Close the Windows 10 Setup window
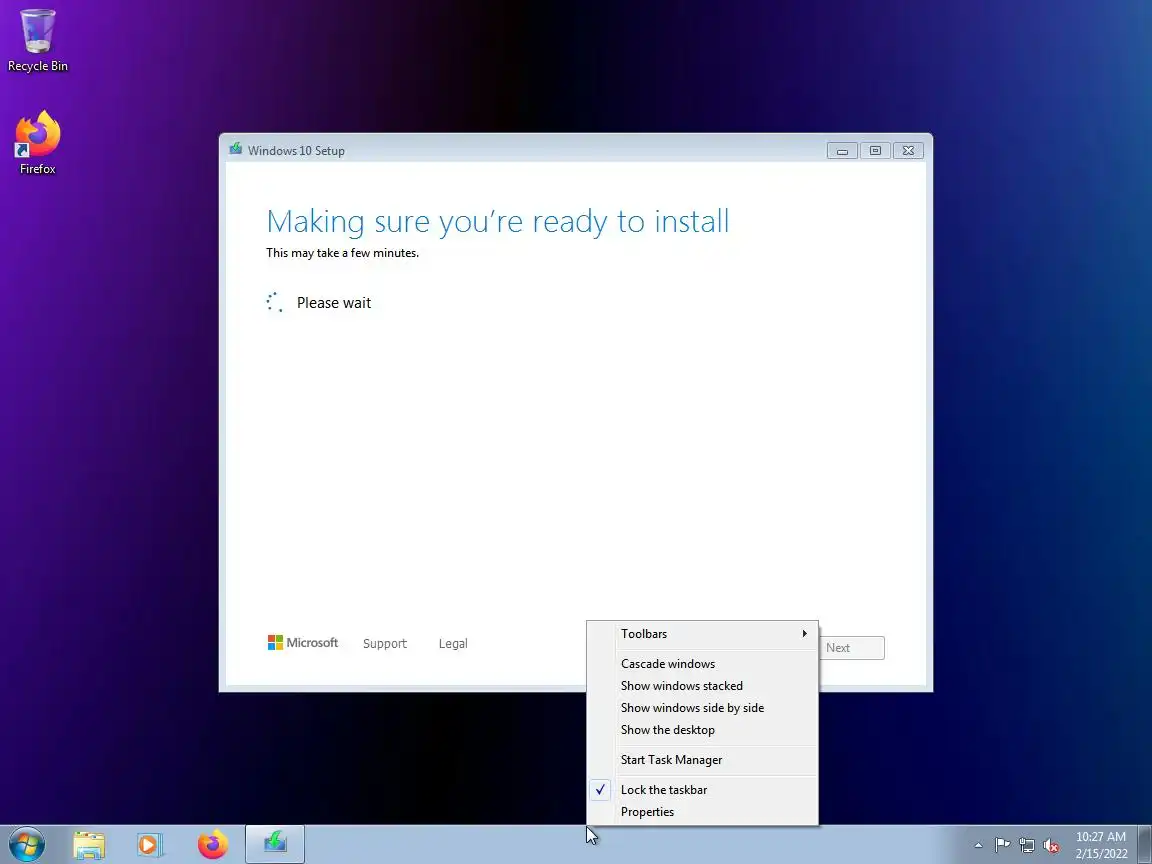 tap(908, 151)
